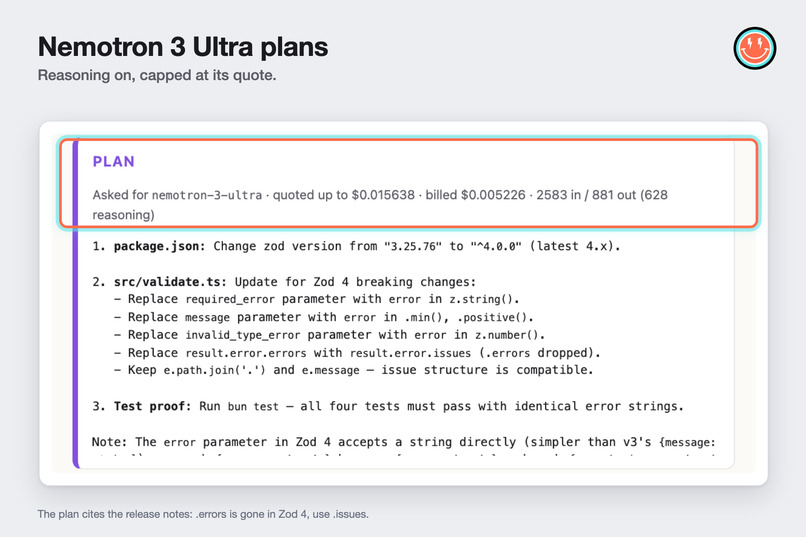Click the result.error.issues code term

pyautogui.click(x=410, y=353)
